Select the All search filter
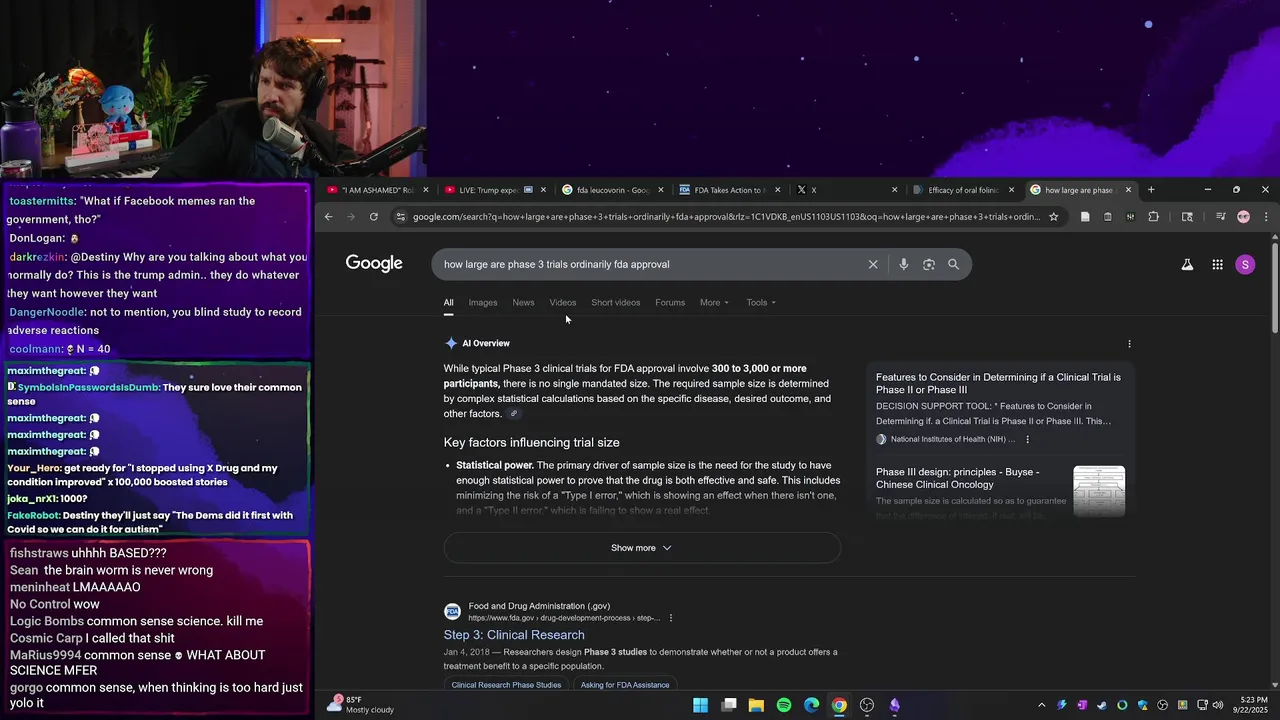The width and height of the screenshot is (1280, 720). (x=448, y=303)
